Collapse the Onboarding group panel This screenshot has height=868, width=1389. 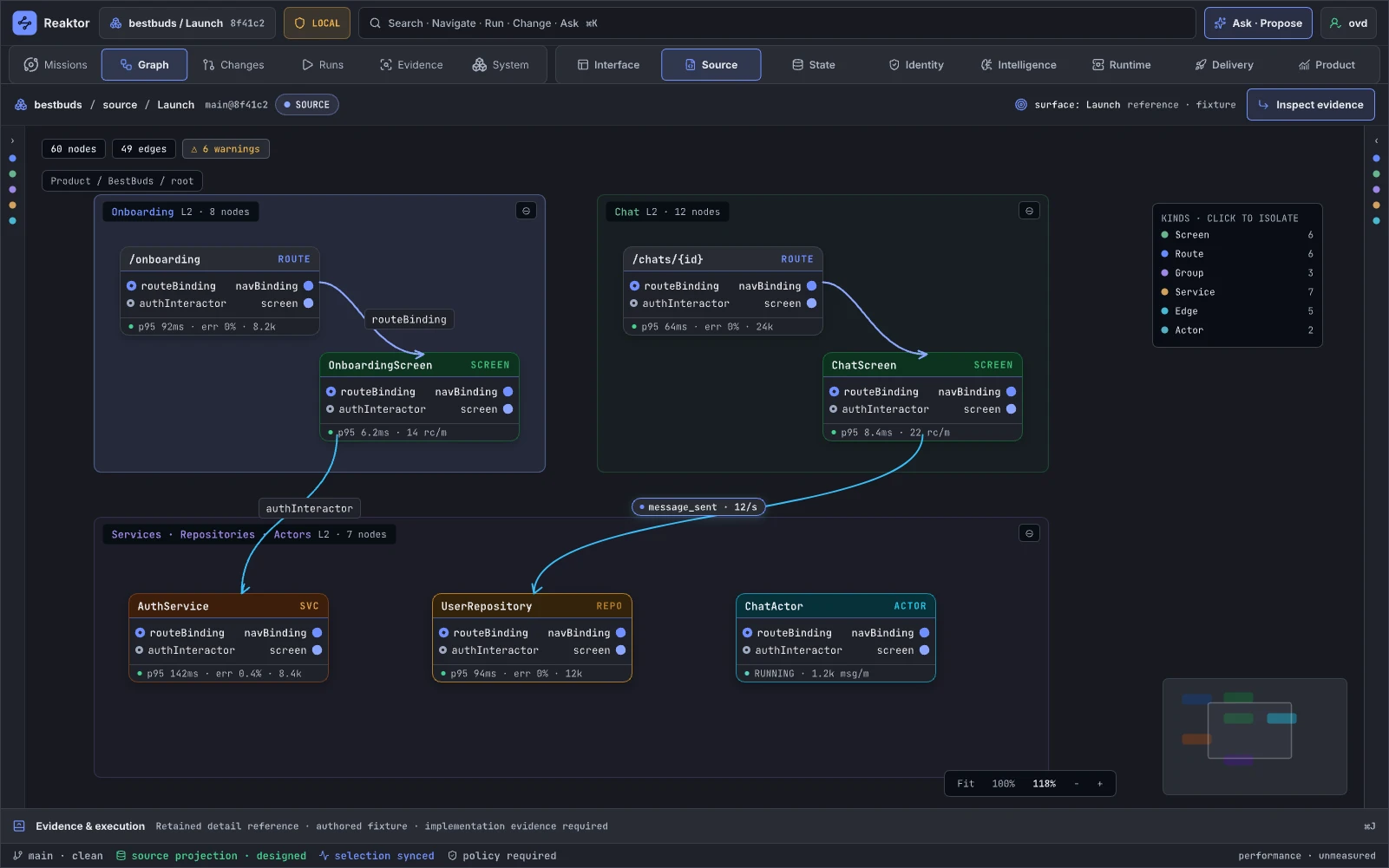pos(526,211)
